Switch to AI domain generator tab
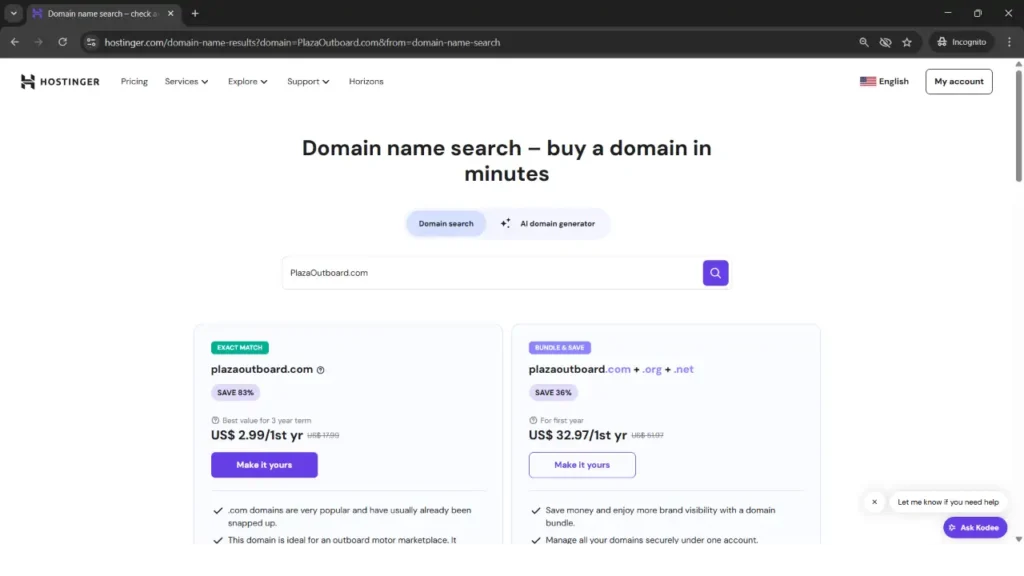Image resolution: width=1024 pixels, height=576 pixels. (548, 224)
